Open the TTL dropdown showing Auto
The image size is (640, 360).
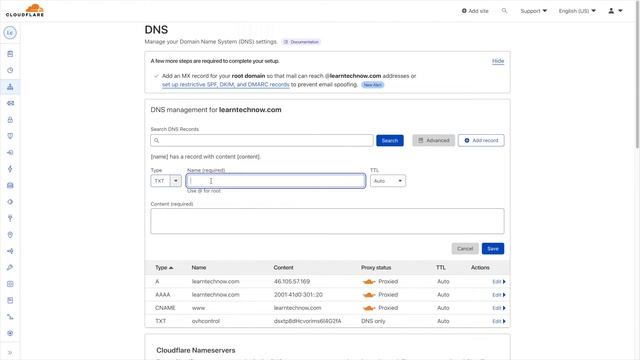pyautogui.click(x=388, y=181)
